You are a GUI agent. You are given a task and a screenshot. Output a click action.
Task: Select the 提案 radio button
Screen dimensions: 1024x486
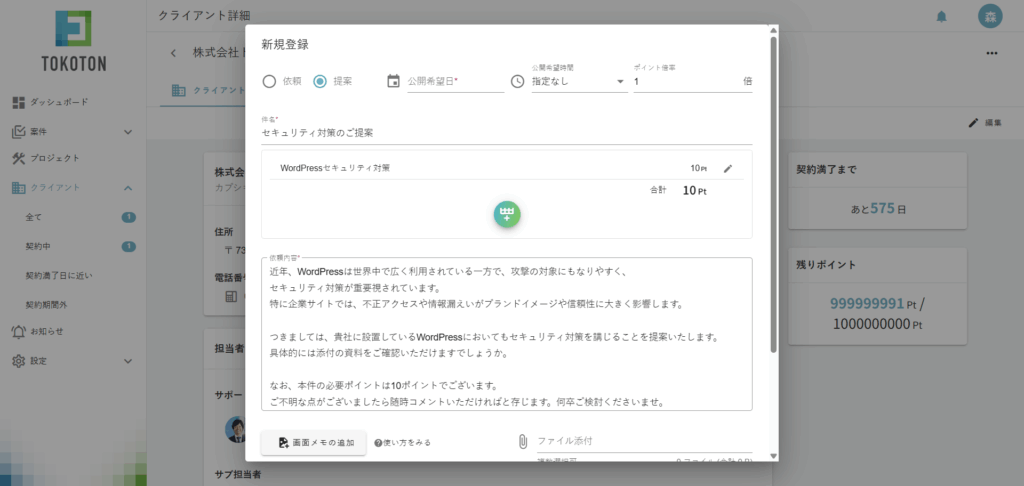(x=320, y=82)
